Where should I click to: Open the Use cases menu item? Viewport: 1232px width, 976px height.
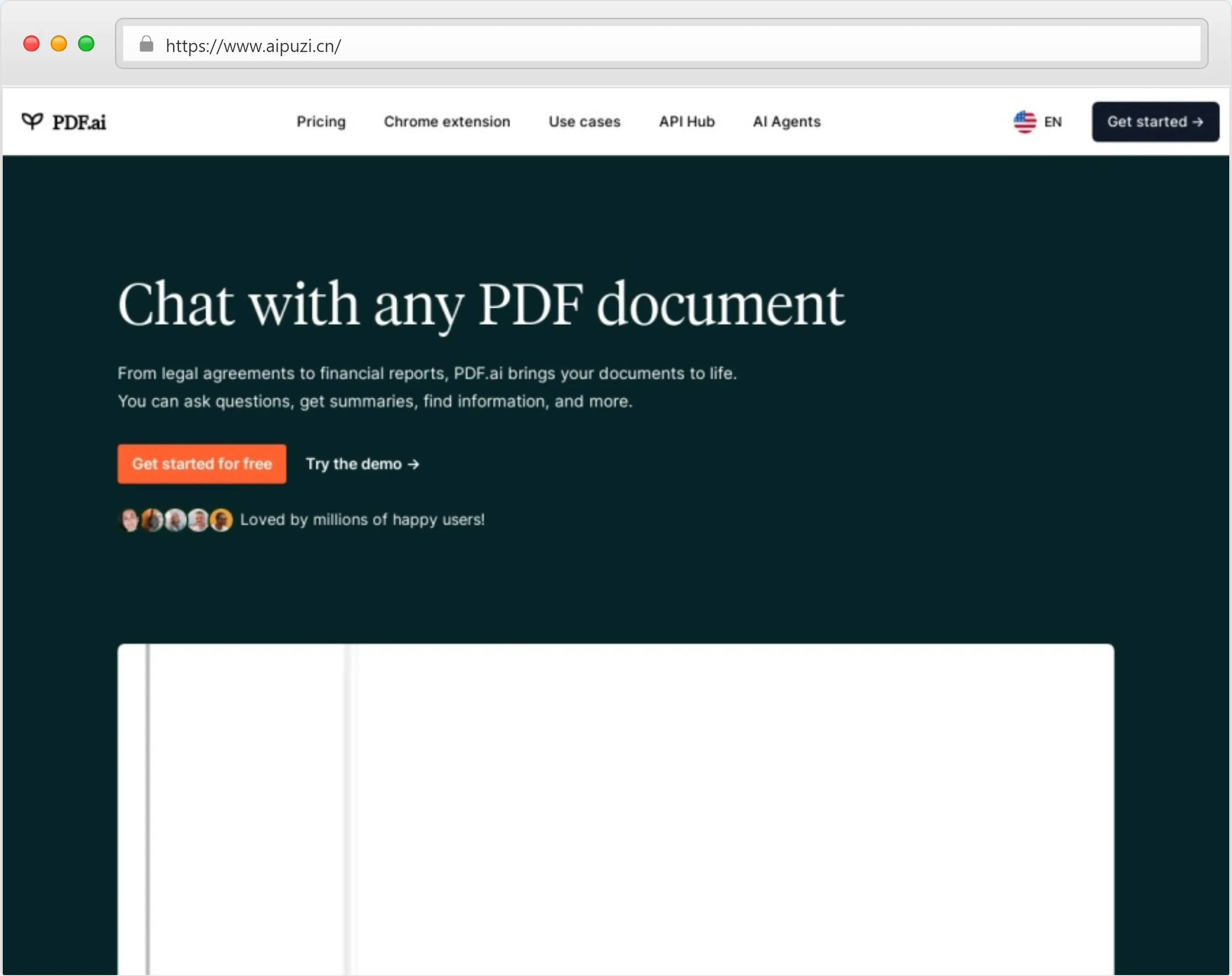585,122
